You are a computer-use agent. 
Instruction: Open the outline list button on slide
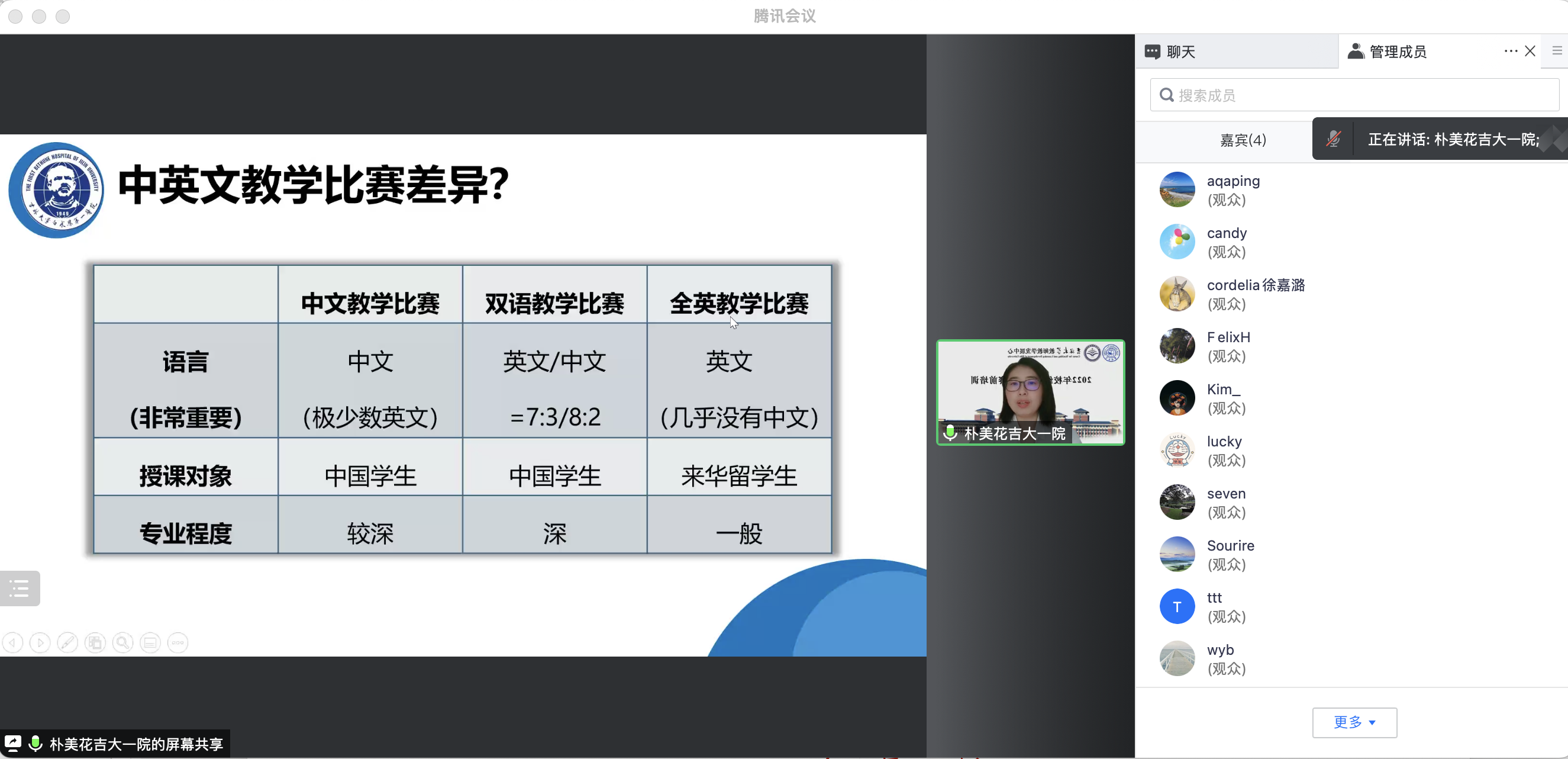(x=20, y=588)
